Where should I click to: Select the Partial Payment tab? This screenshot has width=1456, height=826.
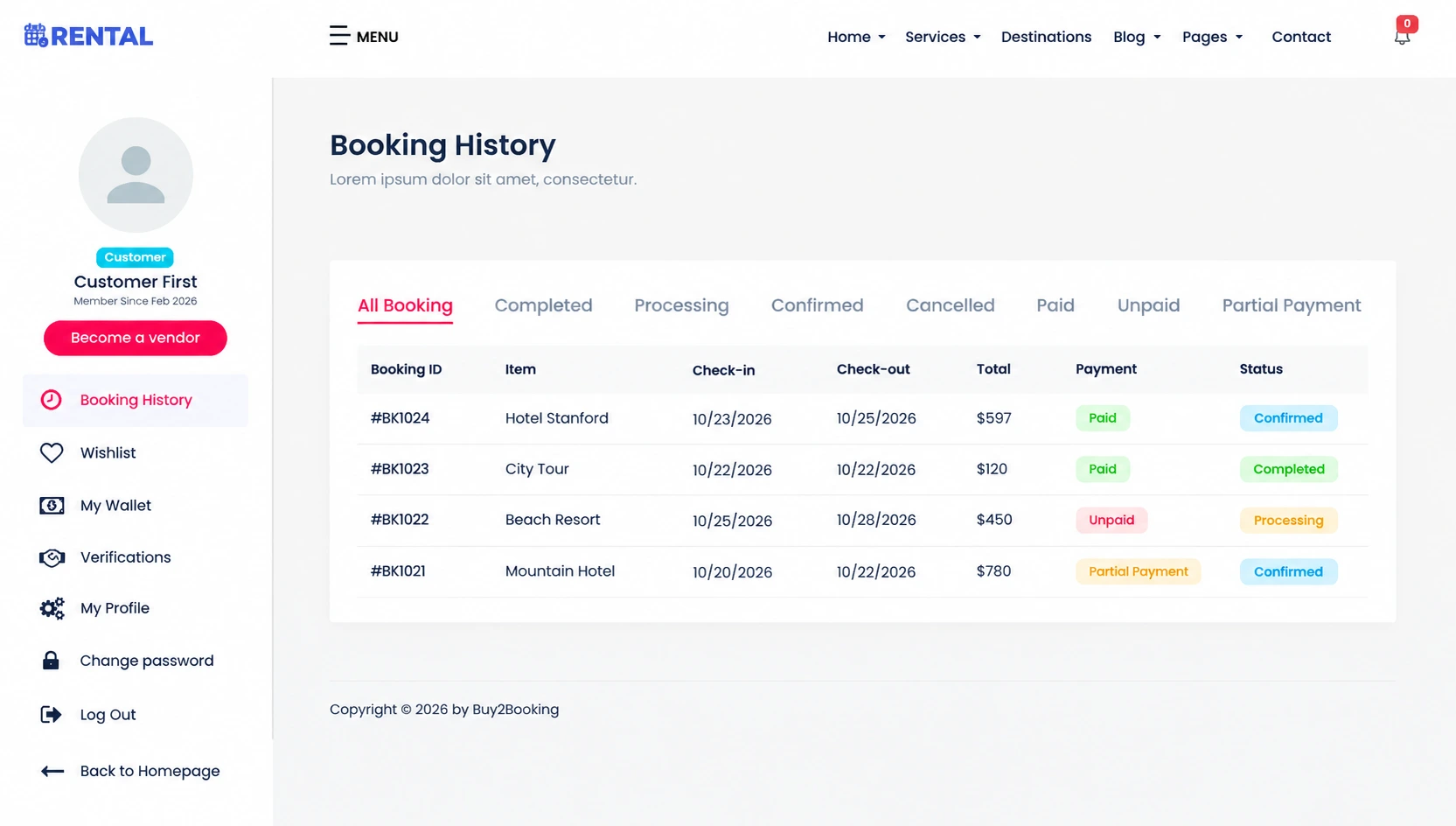pos(1292,305)
